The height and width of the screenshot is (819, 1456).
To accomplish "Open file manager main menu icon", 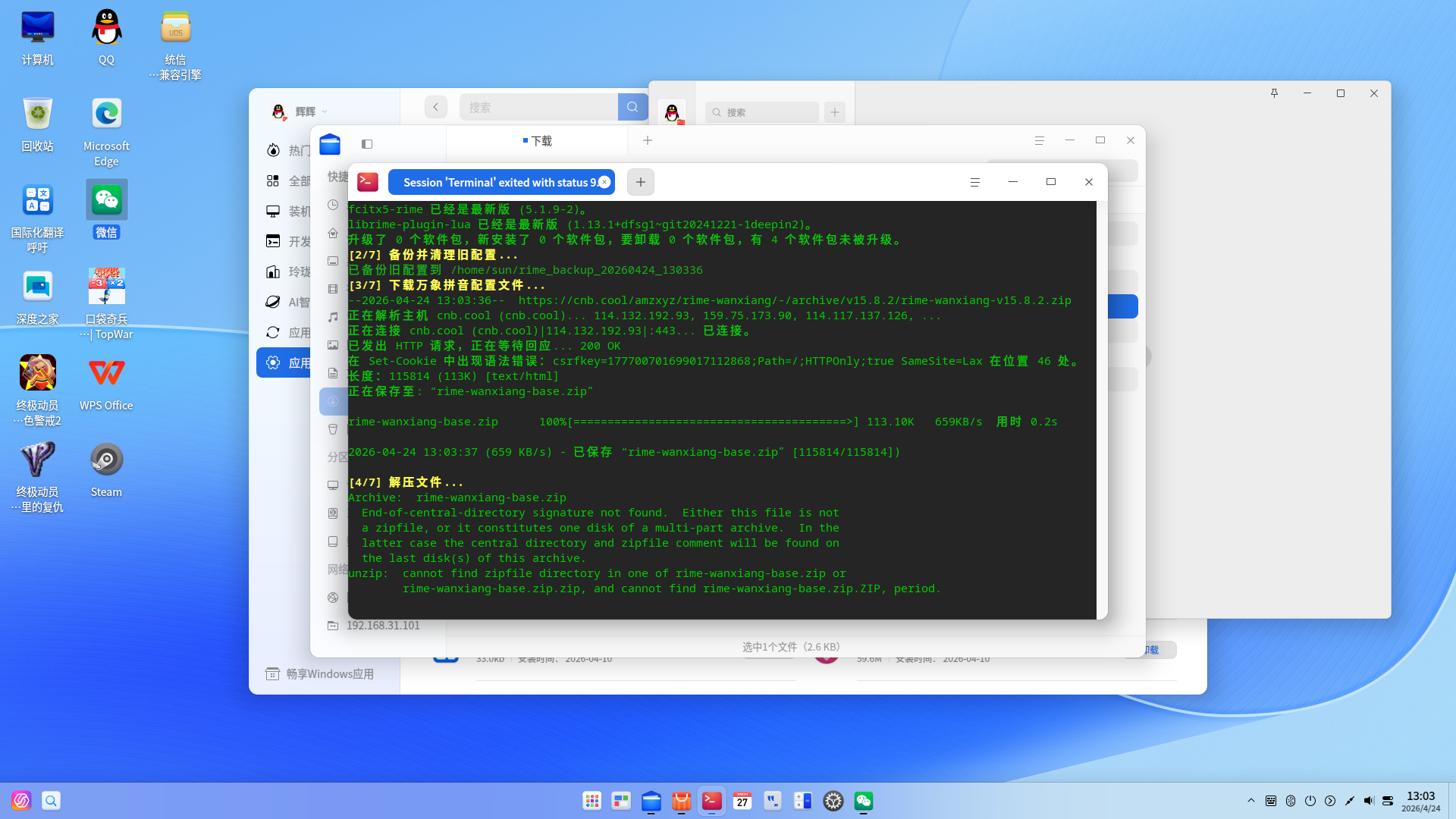I will pyautogui.click(x=1040, y=140).
